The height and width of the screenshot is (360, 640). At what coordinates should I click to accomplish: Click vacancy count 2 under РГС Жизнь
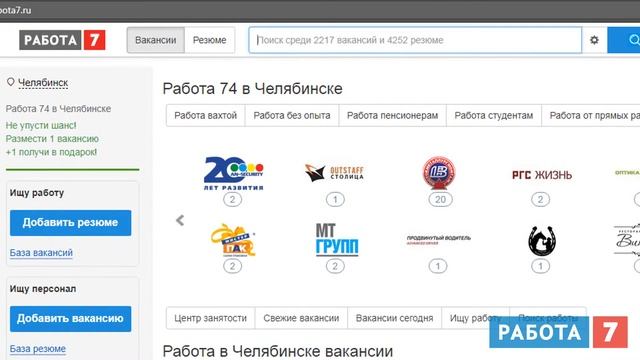[540, 200]
